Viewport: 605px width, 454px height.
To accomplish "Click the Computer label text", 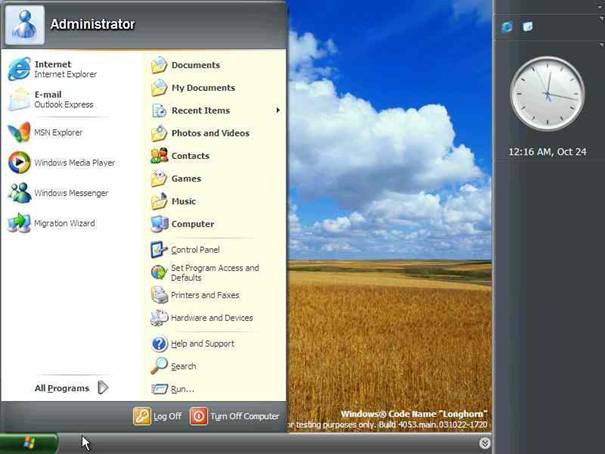I will (x=193, y=224).
